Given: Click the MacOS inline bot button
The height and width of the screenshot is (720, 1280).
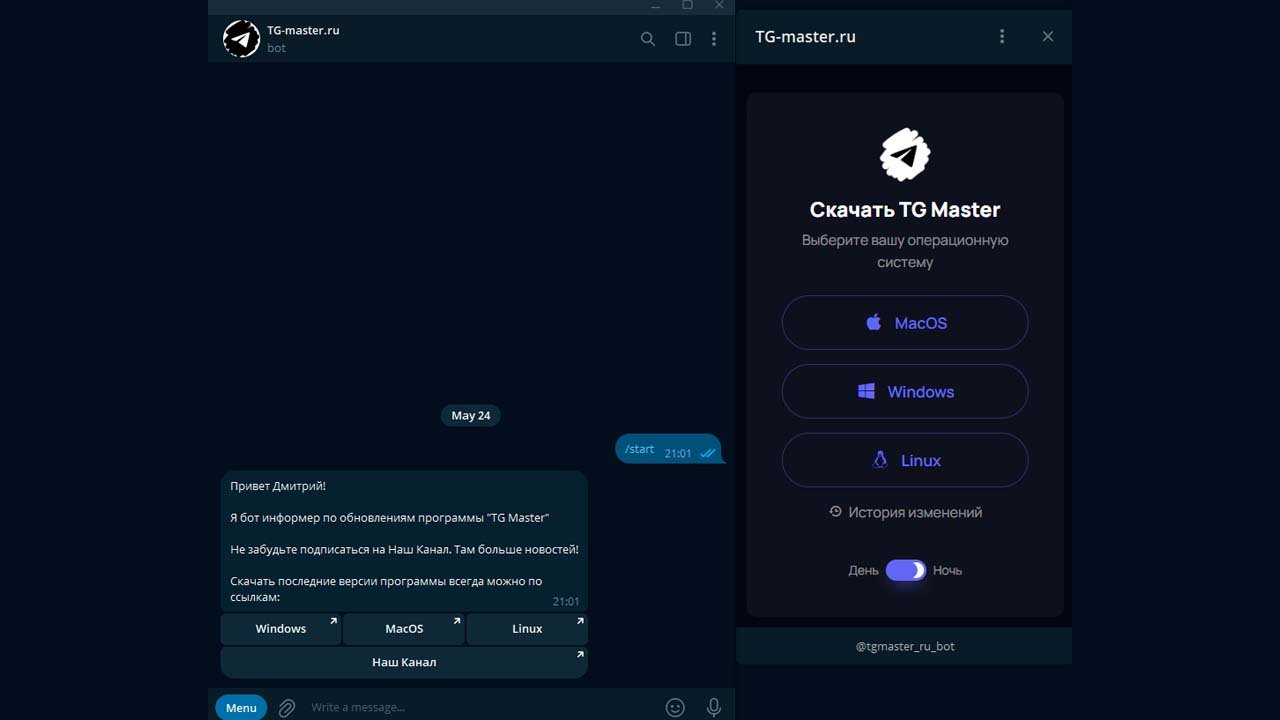Looking at the screenshot, I should tap(404, 629).
